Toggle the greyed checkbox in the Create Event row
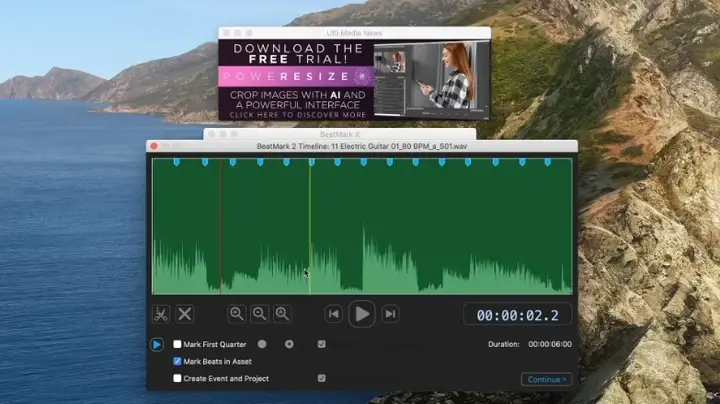The height and width of the screenshot is (404, 720). pos(321,378)
